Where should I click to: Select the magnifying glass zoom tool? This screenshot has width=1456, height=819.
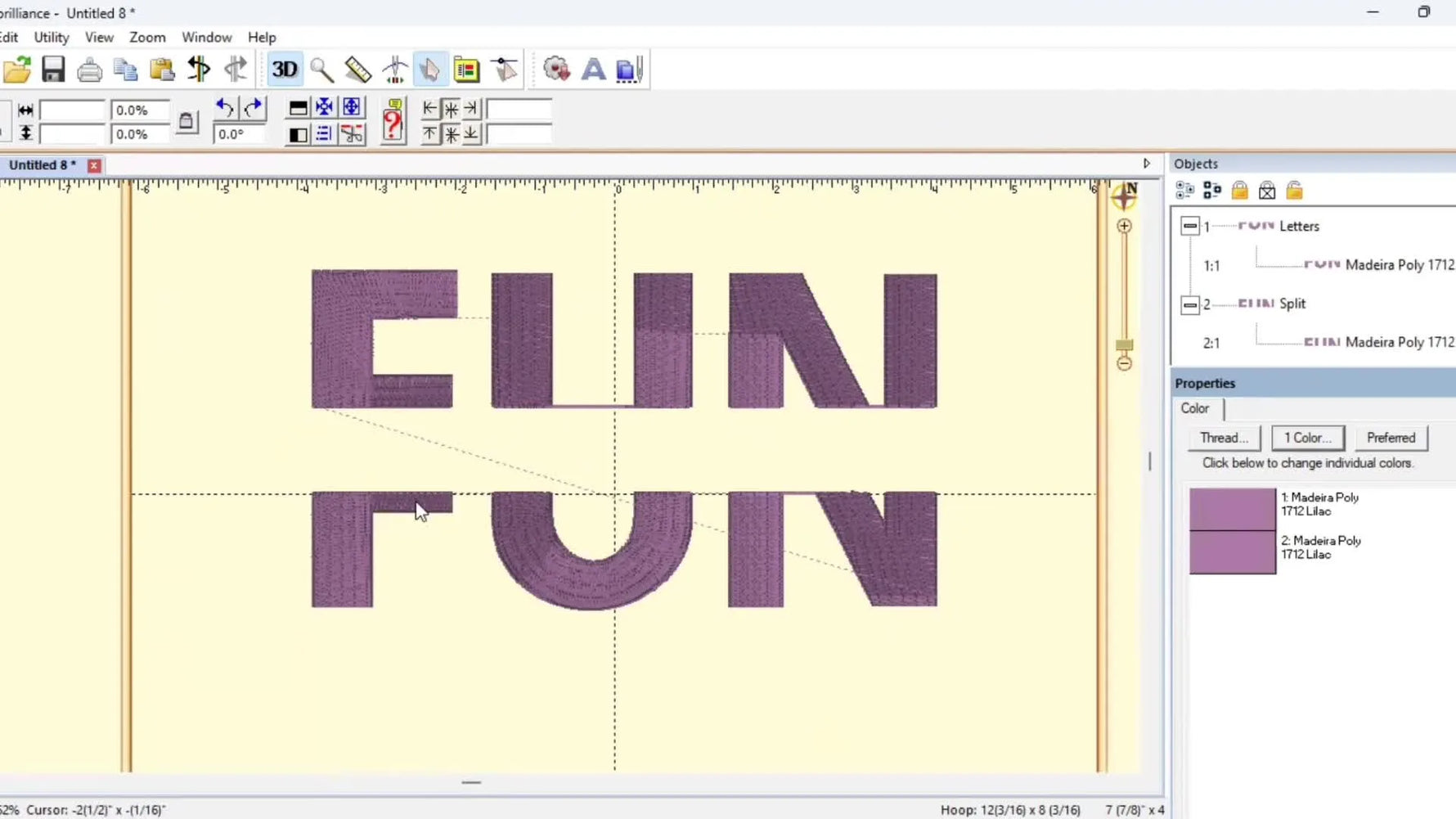coord(321,70)
